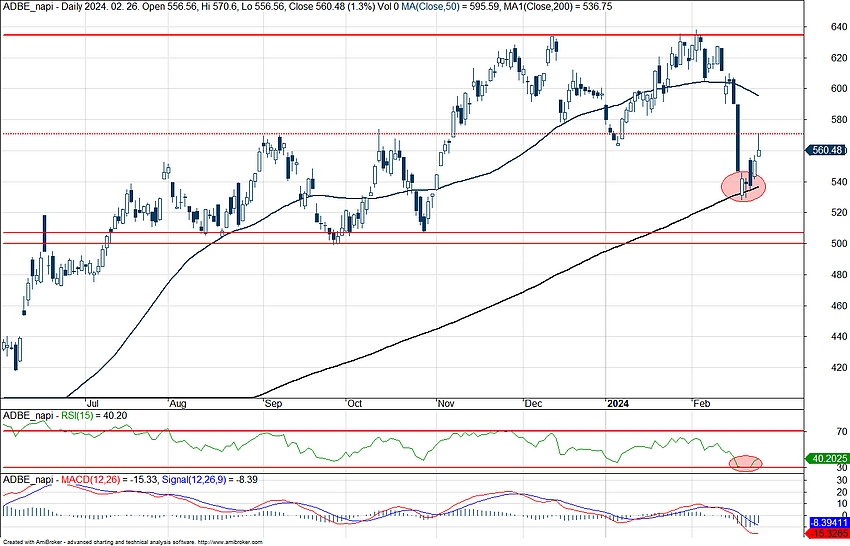Click the 20 axis label in MACD pane
The image size is (850, 546).
tap(842, 492)
